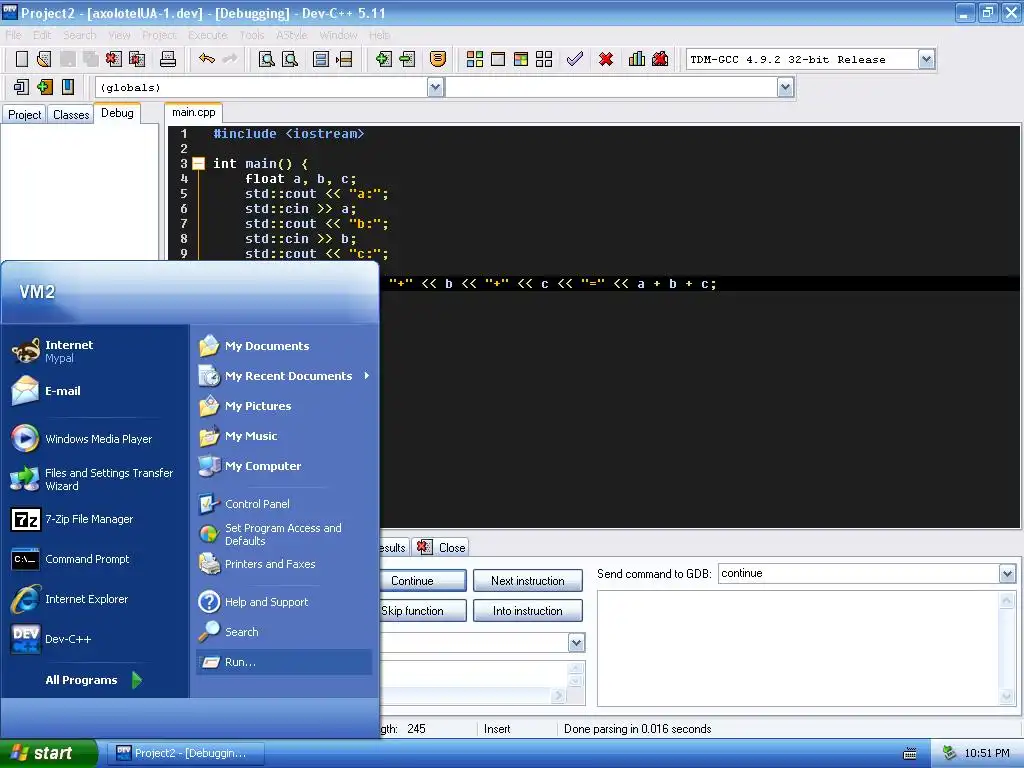Screen dimensions: 1024x768
Task: Open the Execute menu
Action: pos(208,35)
